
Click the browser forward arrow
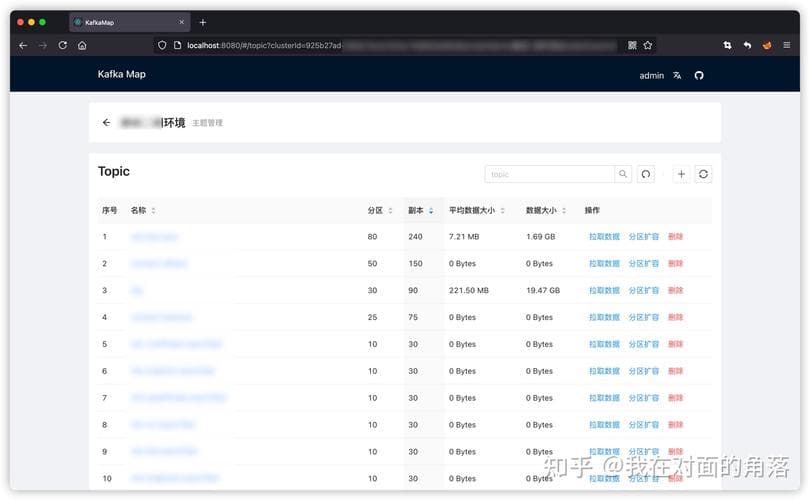(x=43, y=45)
